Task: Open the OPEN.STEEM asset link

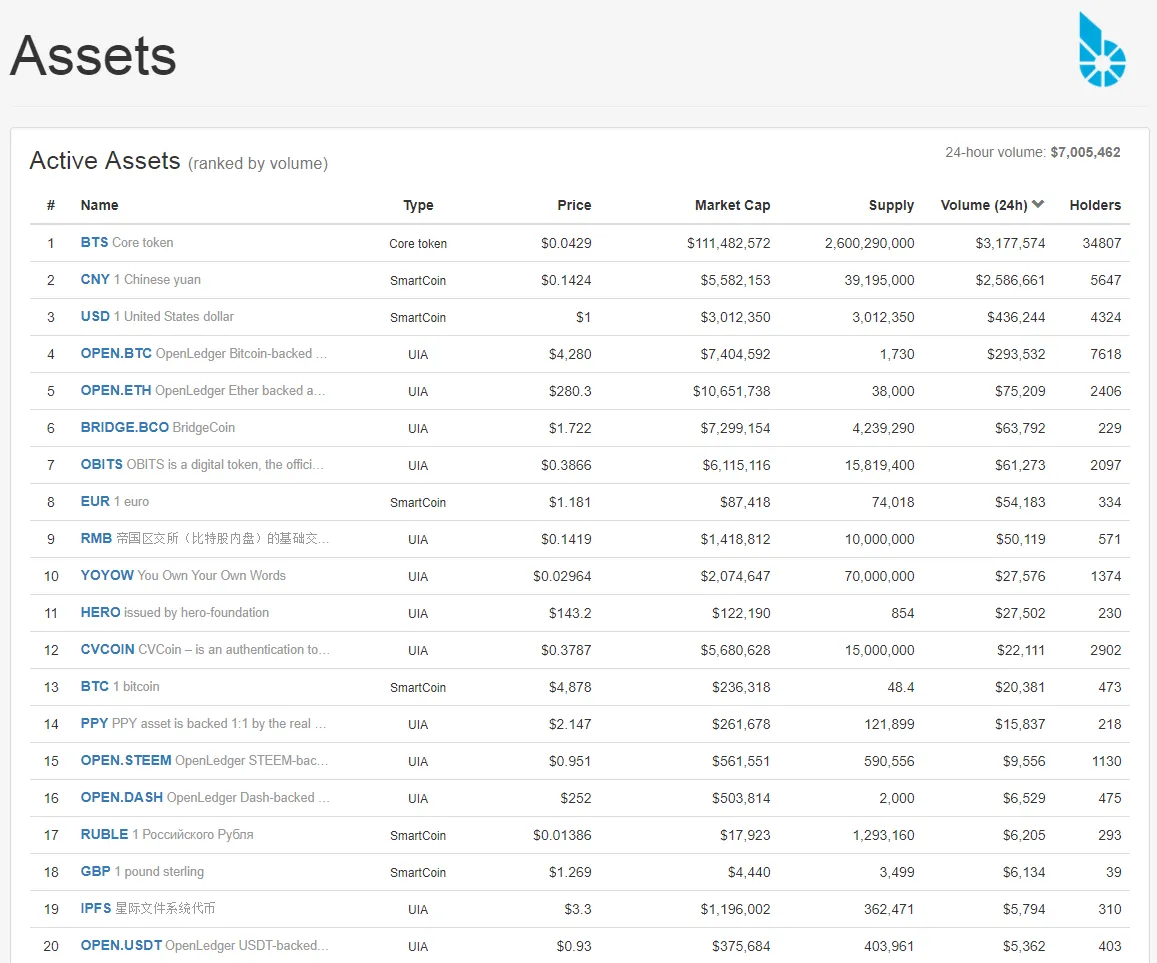Action: coord(126,760)
